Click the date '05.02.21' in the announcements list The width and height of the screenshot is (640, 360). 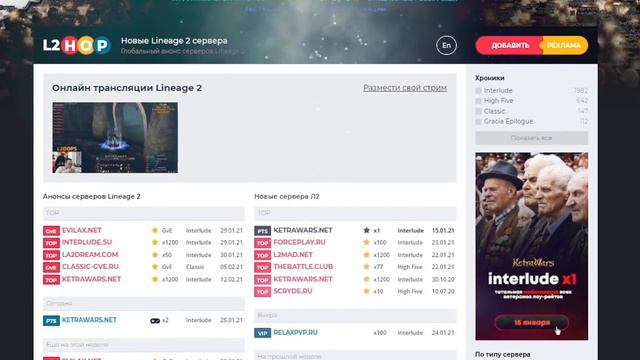(231, 267)
